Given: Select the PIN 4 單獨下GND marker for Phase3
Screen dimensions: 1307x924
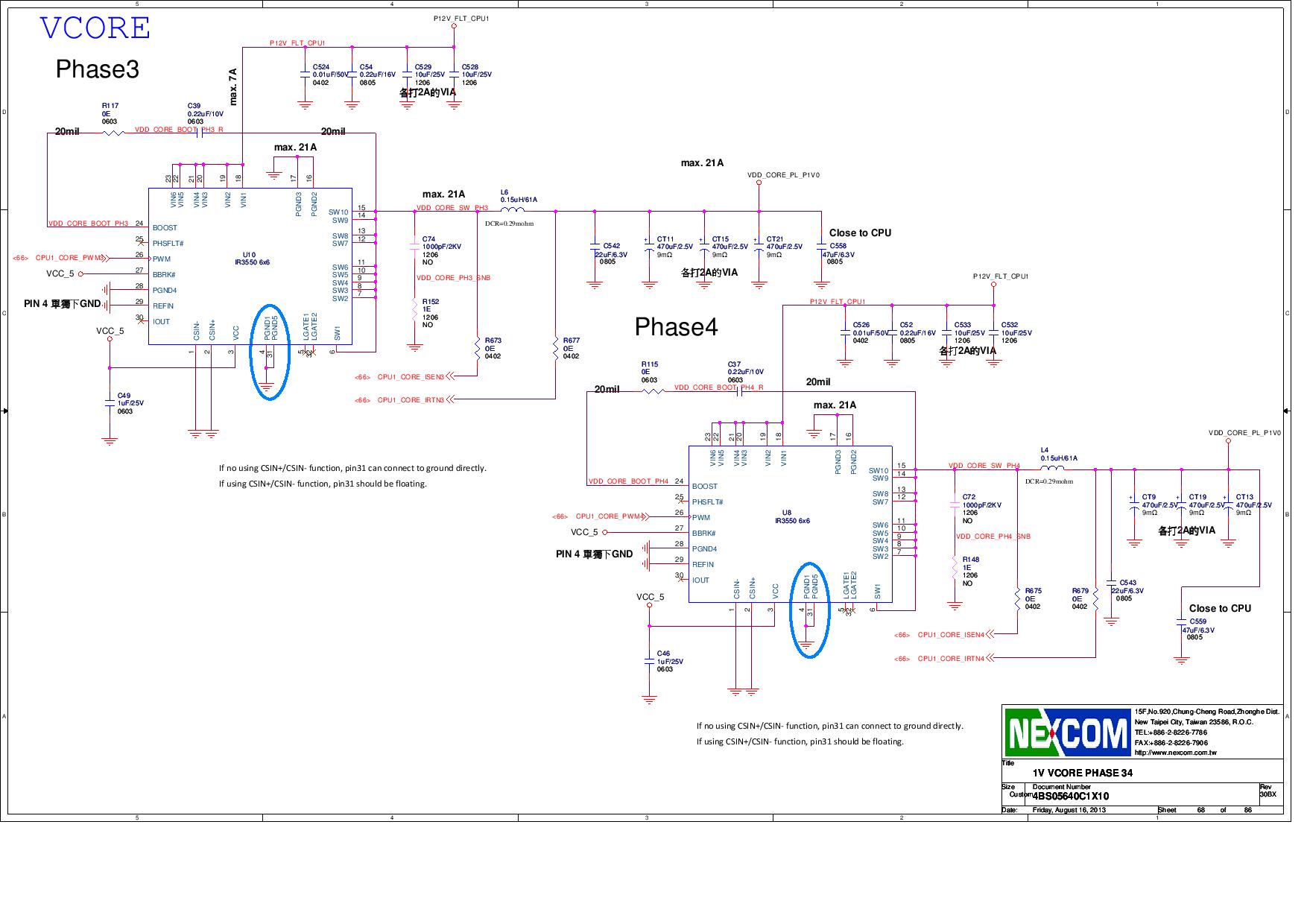Looking at the screenshot, I should tap(63, 303).
